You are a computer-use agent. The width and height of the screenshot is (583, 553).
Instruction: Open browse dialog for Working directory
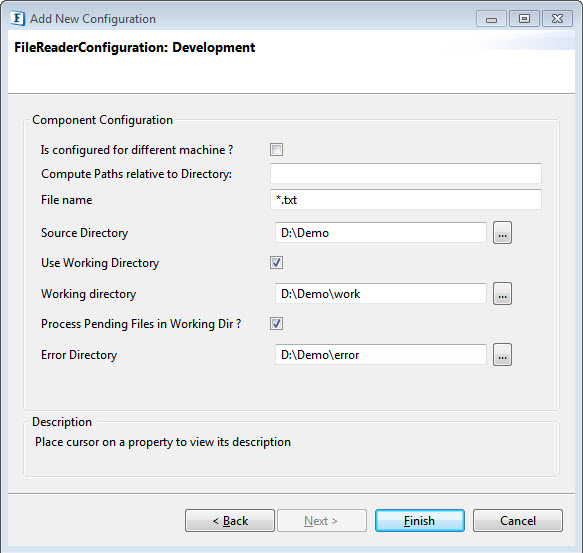click(x=502, y=294)
